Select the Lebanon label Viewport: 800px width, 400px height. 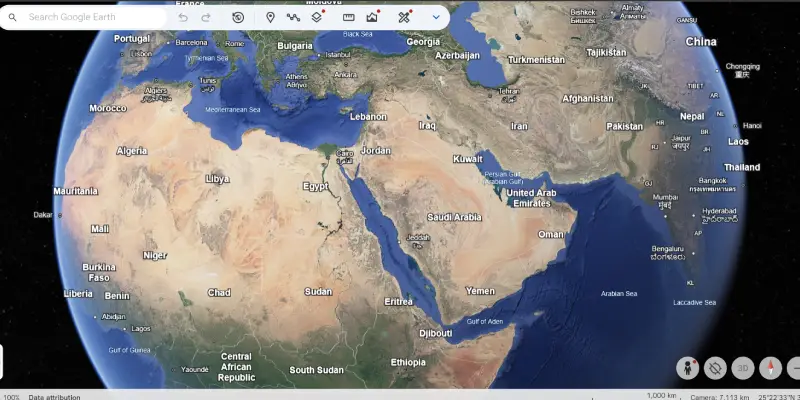pos(368,117)
